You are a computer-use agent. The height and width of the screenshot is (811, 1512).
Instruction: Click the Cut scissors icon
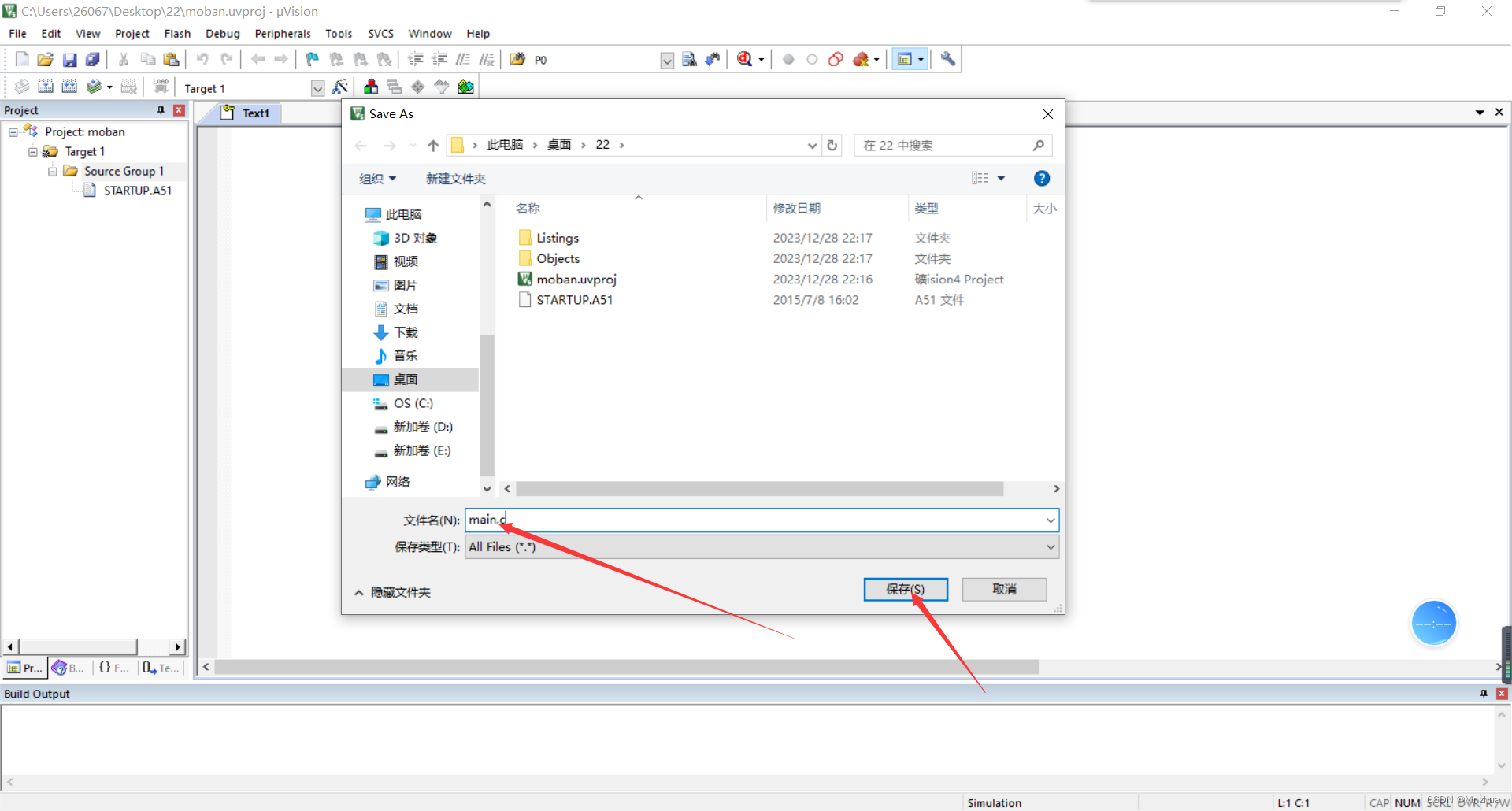coord(124,59)
